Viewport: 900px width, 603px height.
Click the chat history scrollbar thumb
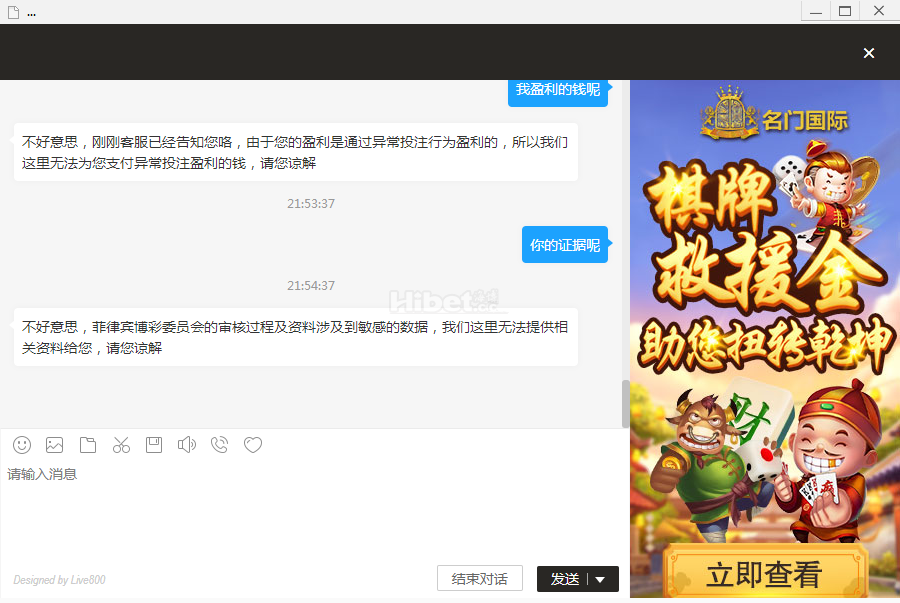[626, 403]
